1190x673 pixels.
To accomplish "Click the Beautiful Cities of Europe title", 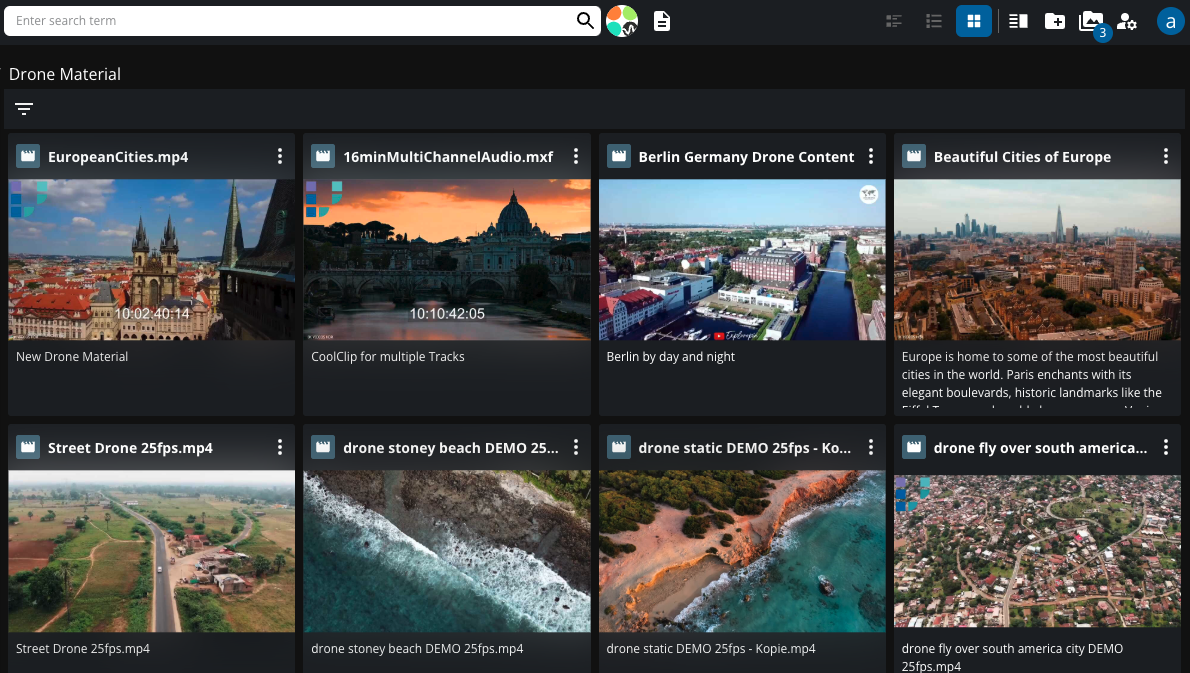I will coord(1021,157).
